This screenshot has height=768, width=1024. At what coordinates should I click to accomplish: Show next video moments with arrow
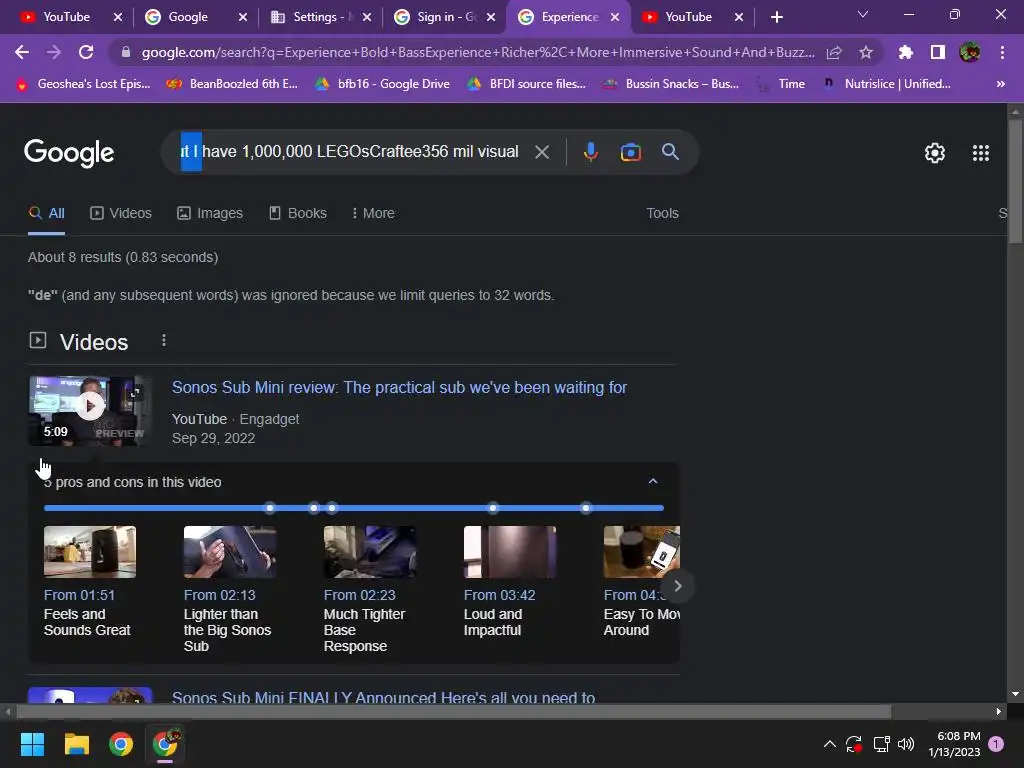[x=677, y=586]
